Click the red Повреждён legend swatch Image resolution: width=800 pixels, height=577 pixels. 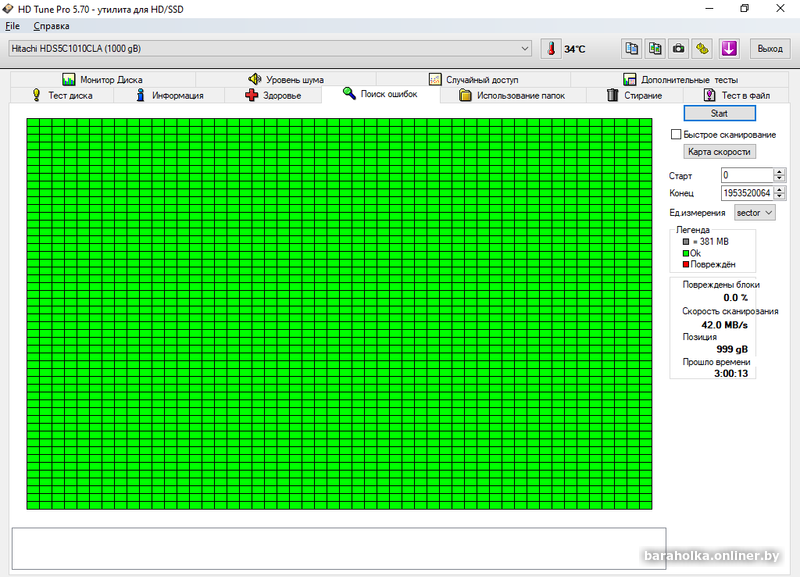point(686,264)
